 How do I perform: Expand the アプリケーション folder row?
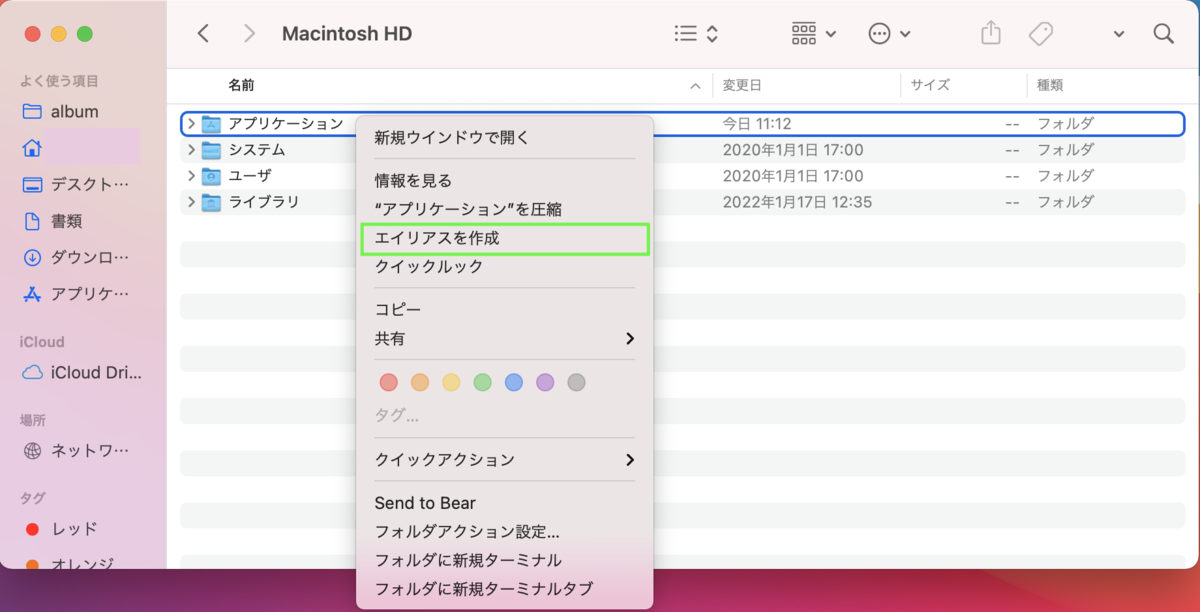191,124
